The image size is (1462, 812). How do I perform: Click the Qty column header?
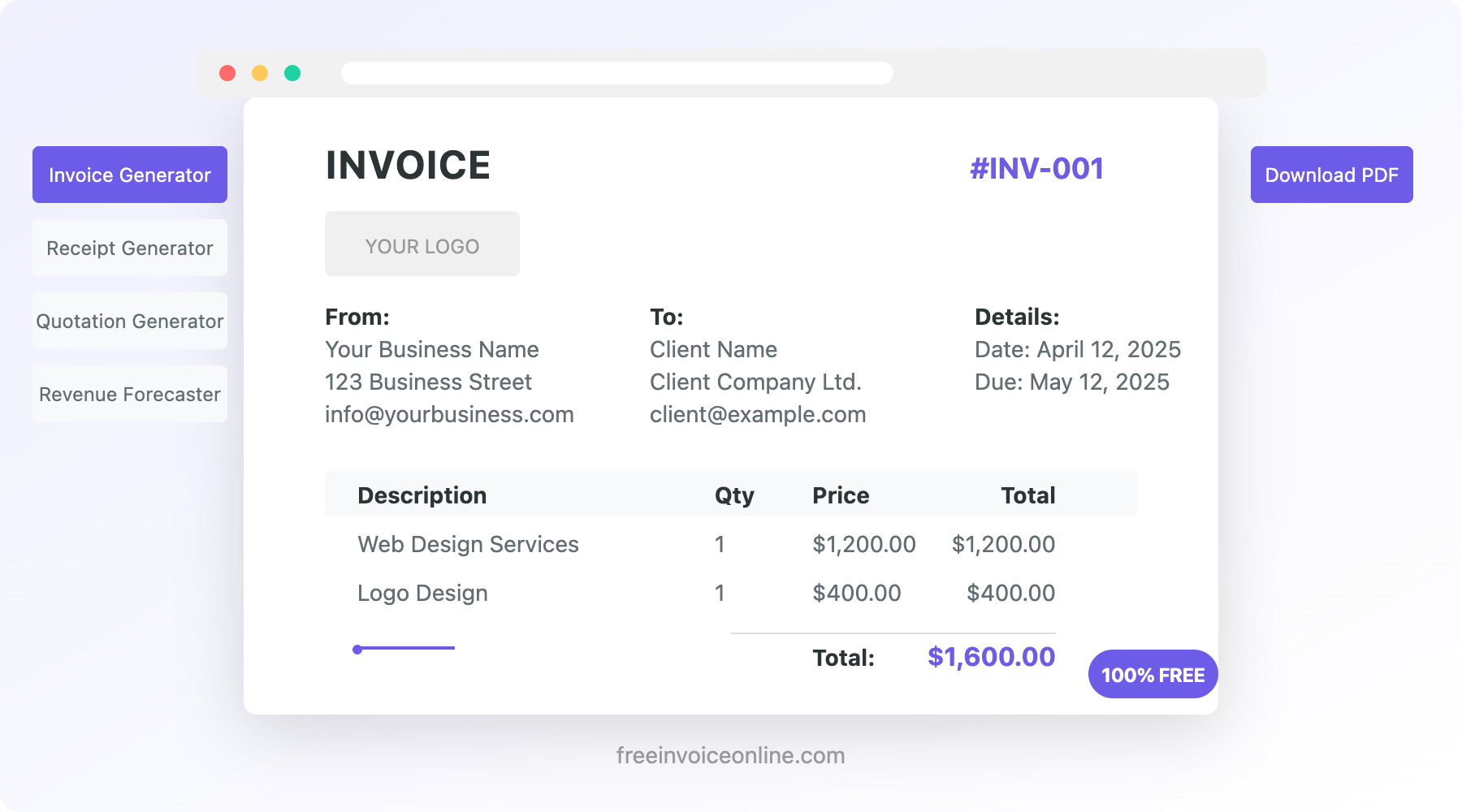[734, 495]
